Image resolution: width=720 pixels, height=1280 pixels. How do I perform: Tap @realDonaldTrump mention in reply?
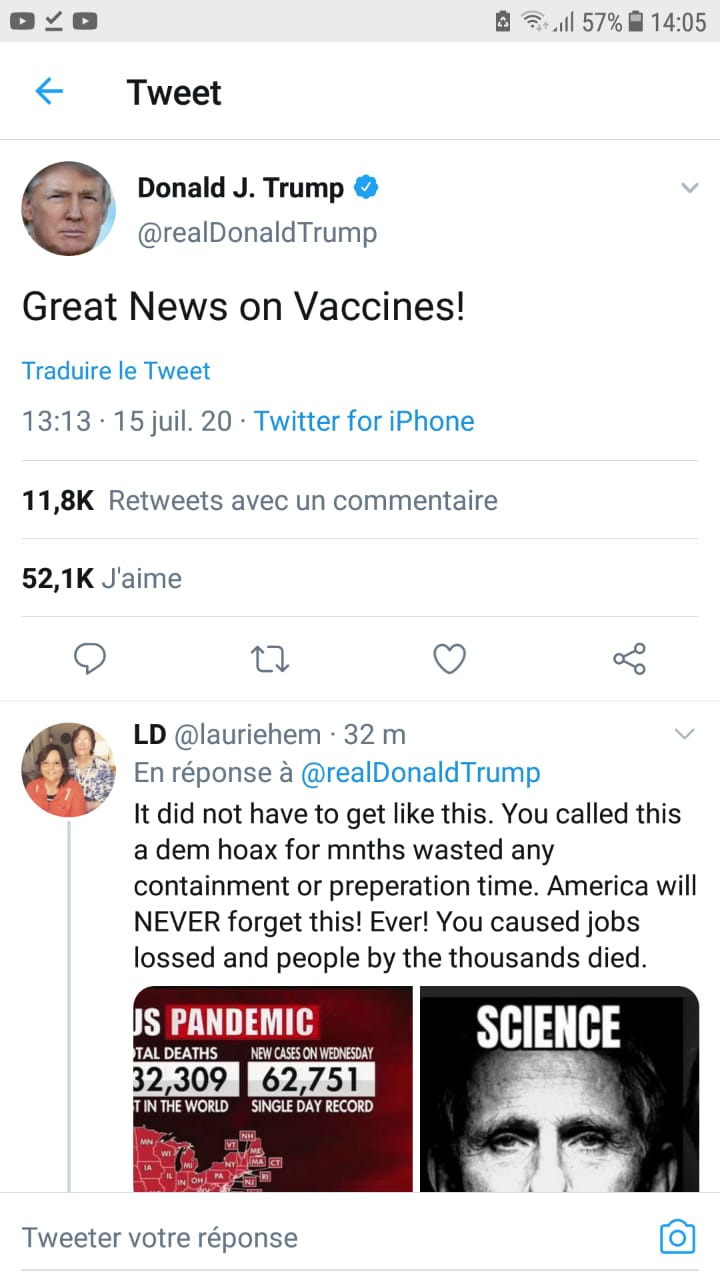[x=420, y=773]
